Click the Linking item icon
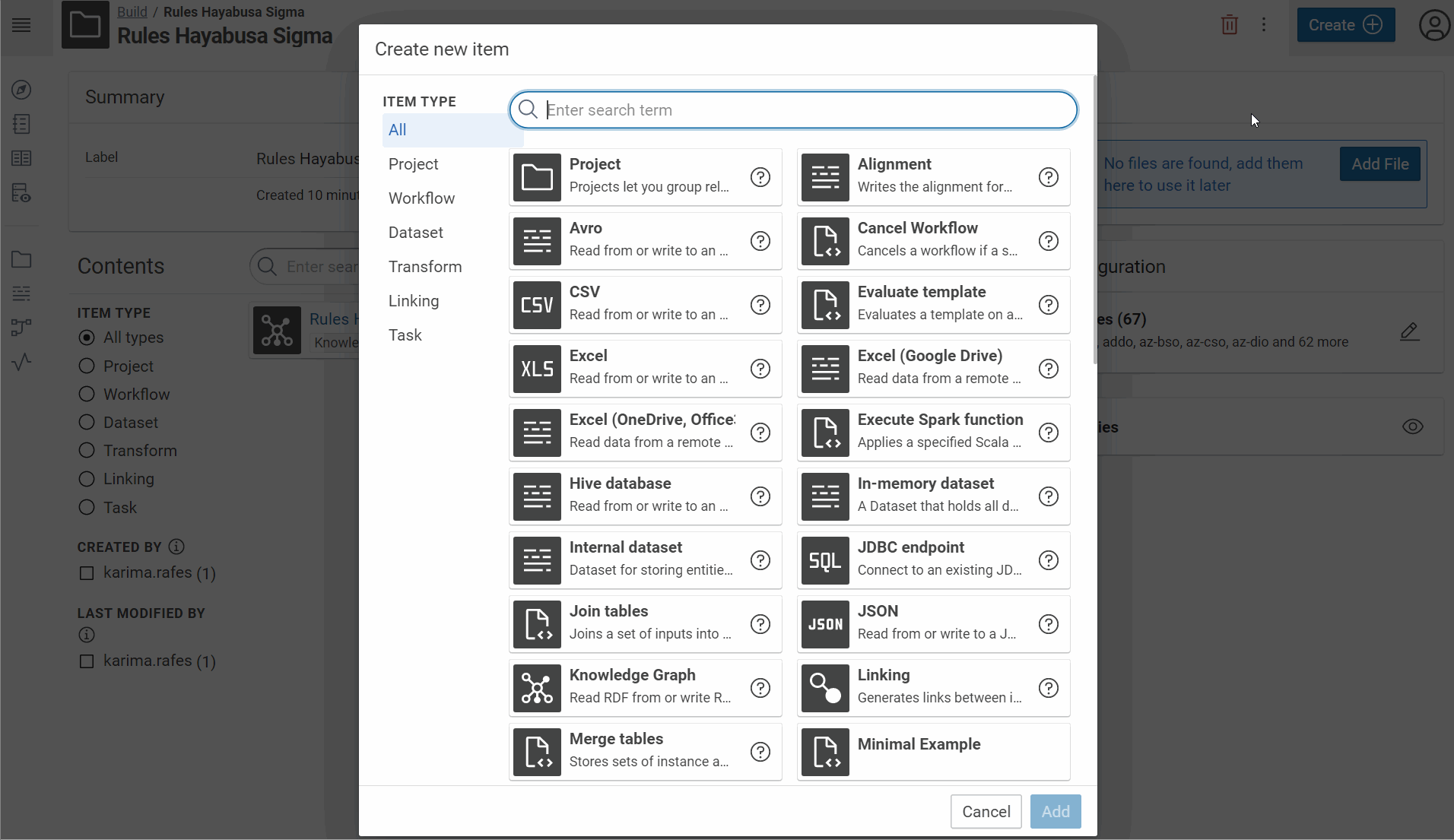Screen dimensions: 1454x840 coord(825,688)
